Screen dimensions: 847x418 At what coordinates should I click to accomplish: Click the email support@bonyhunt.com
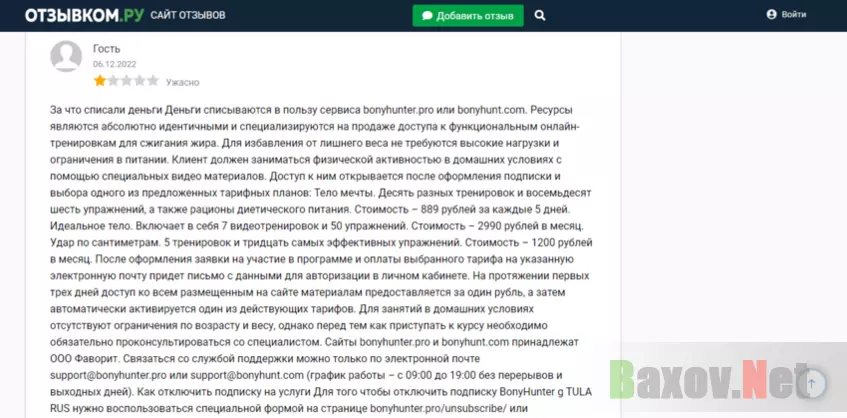click(x=247, y=375)
